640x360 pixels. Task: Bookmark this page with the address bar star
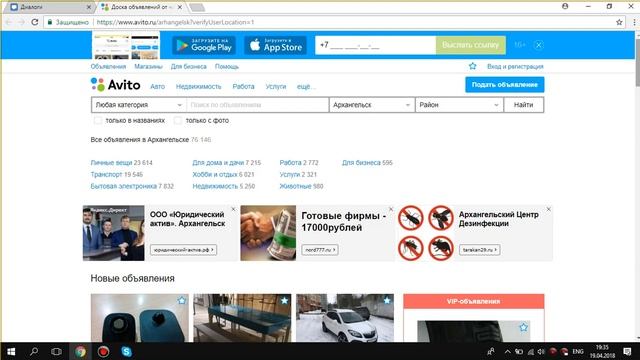619,22
